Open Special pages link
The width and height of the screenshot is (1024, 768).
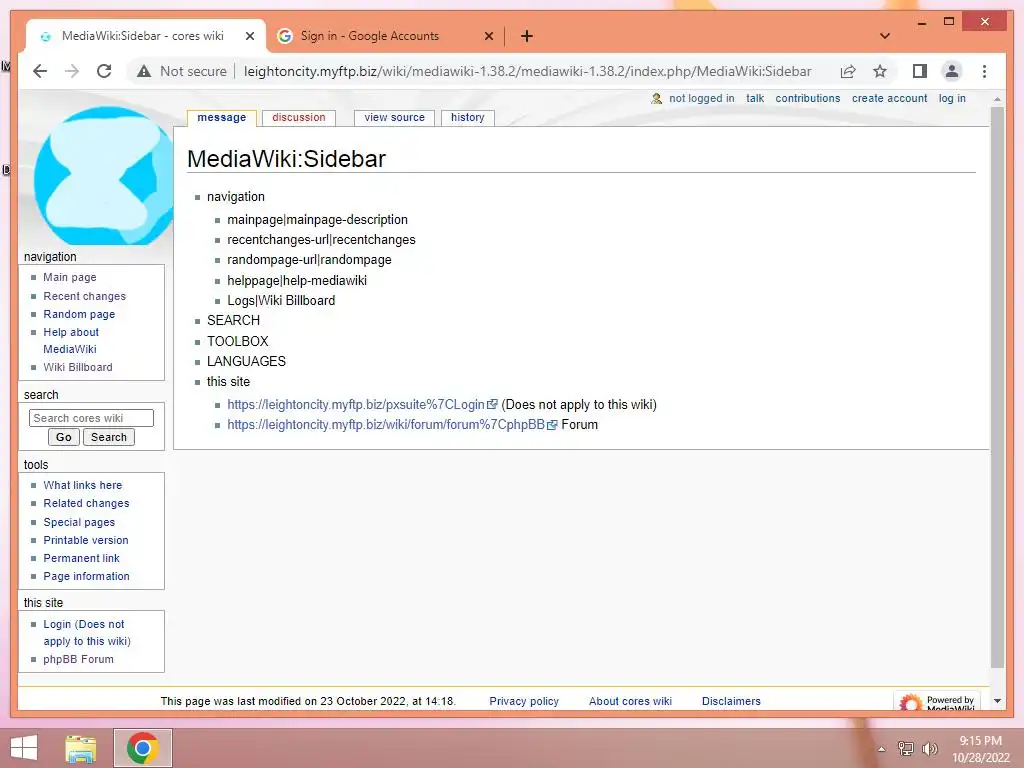click(79, 522)
